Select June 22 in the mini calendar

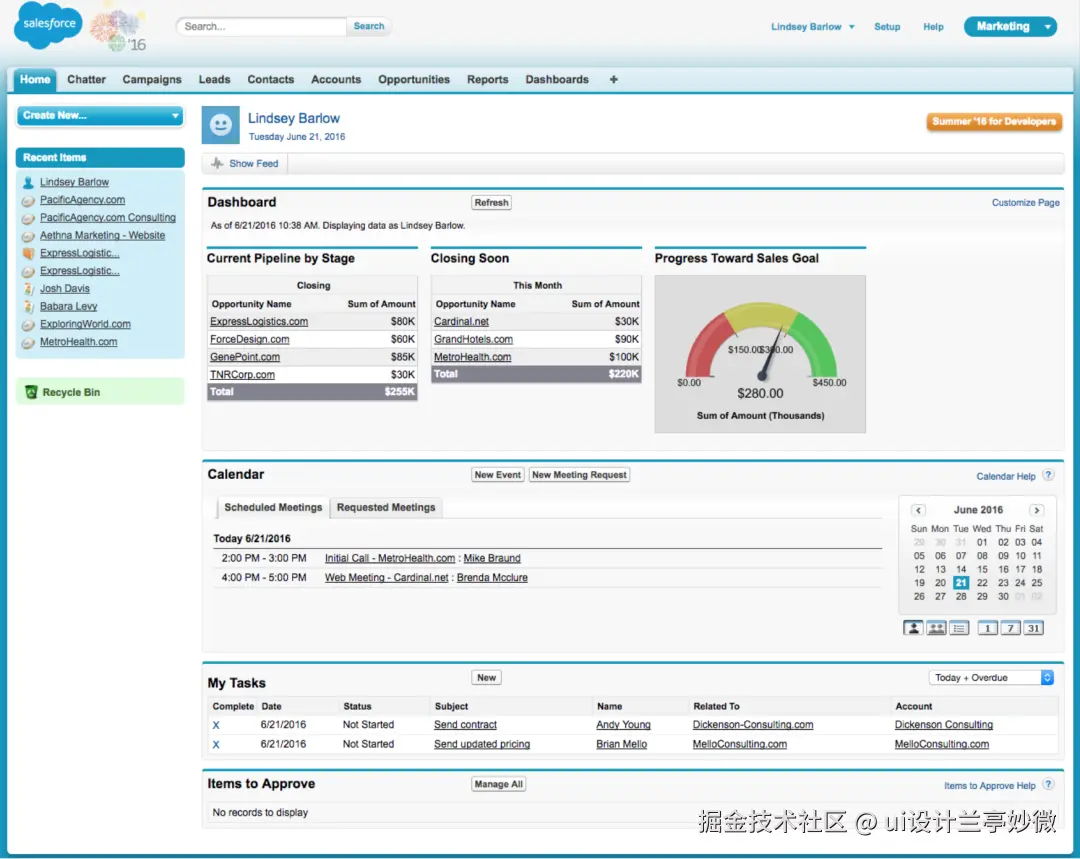coord(982,583)
